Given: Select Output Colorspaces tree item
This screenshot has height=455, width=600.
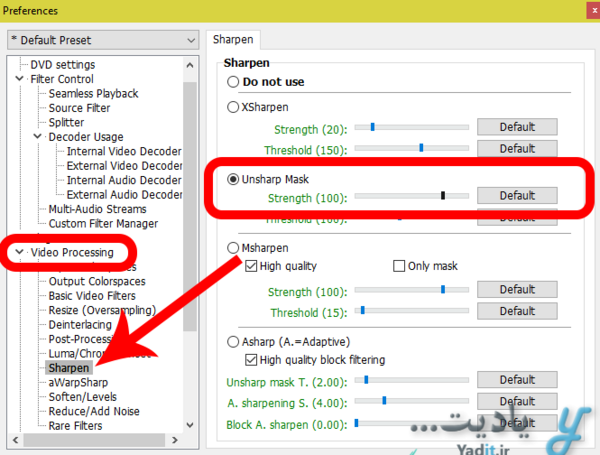Looking at the screenshot, I should (x=97, y=281).
